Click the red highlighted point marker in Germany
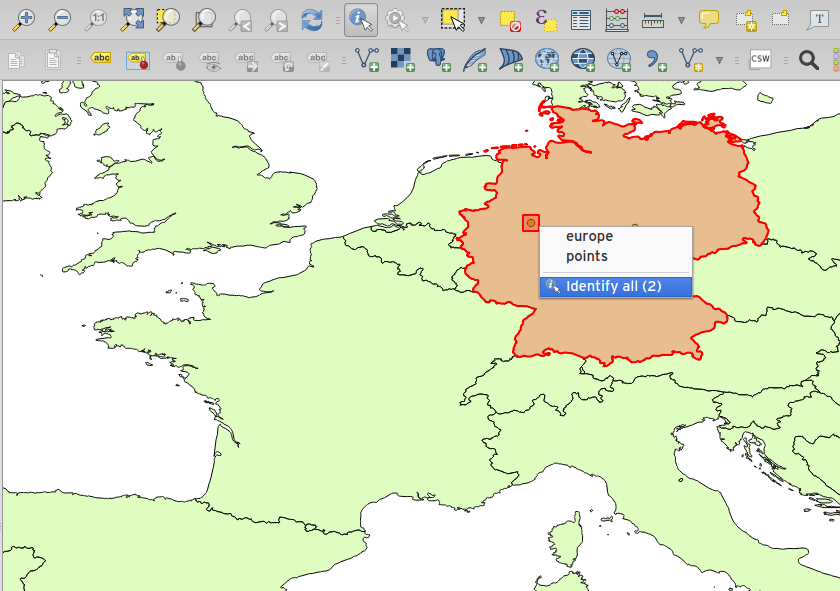Viewport: 840px width, 591px height. 530,223
